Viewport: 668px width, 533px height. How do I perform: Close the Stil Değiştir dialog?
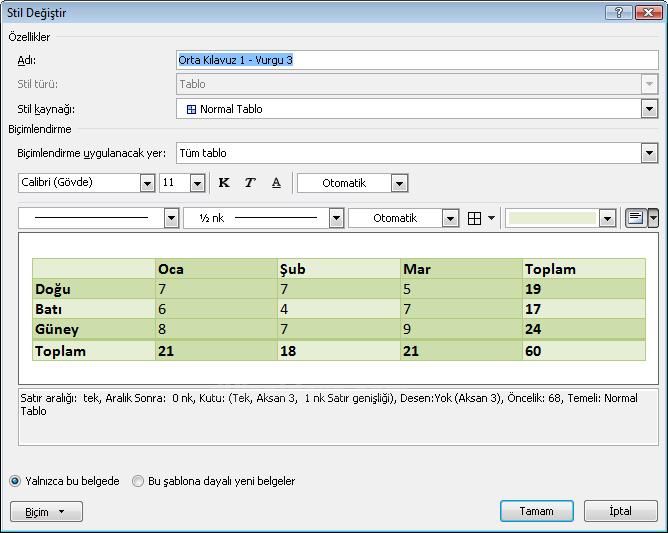click(648, 12)
